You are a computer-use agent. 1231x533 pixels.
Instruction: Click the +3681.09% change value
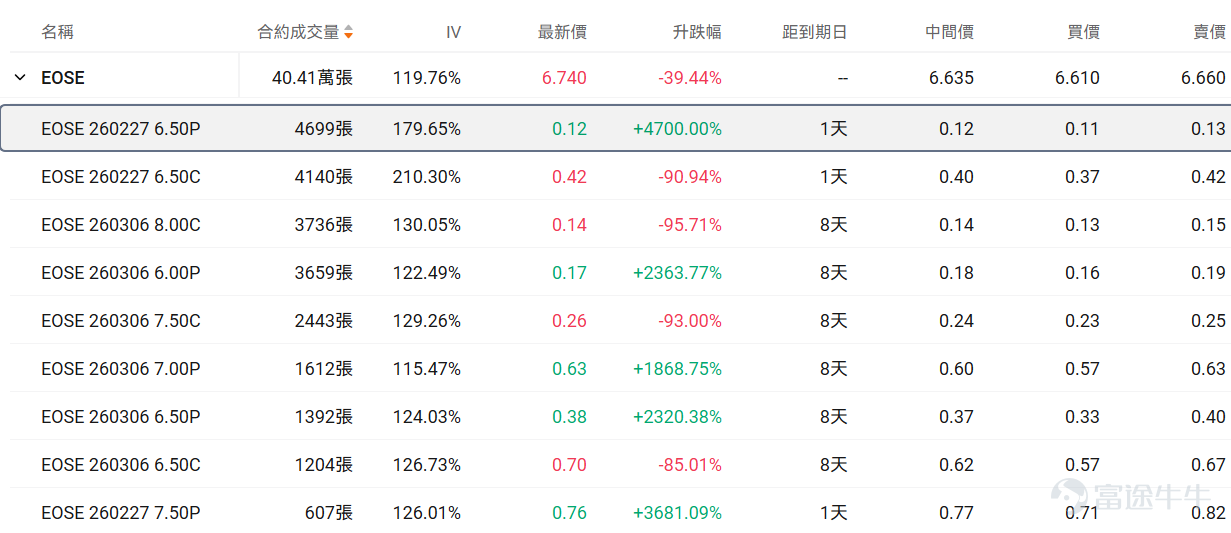click(x=677, y=513)
